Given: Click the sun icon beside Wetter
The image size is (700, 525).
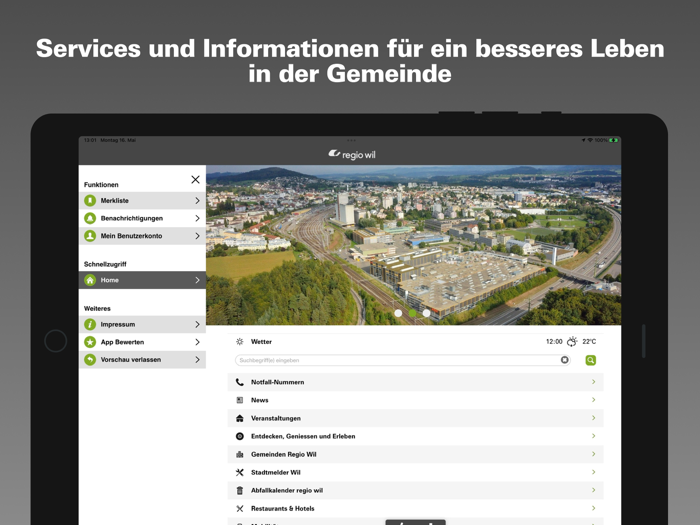Looking at the screenshot, I should (240, 342).
